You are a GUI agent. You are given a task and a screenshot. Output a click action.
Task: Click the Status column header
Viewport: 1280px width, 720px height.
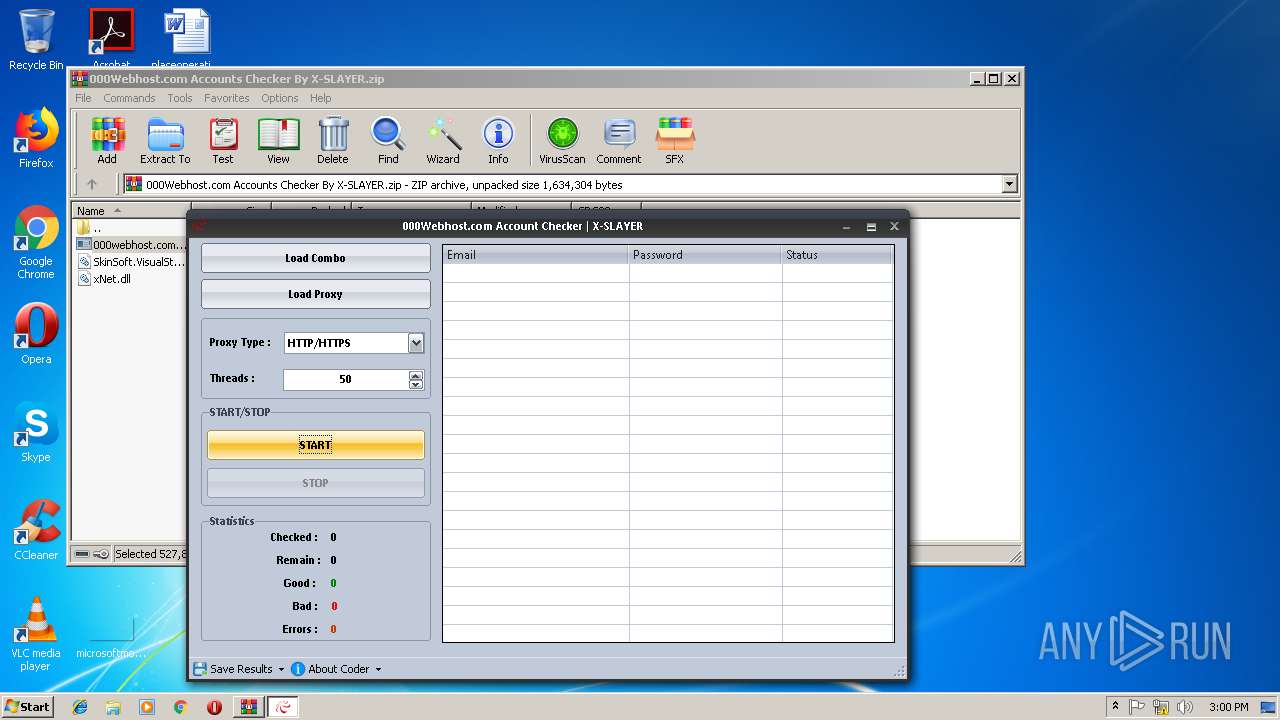click(838, 255)
